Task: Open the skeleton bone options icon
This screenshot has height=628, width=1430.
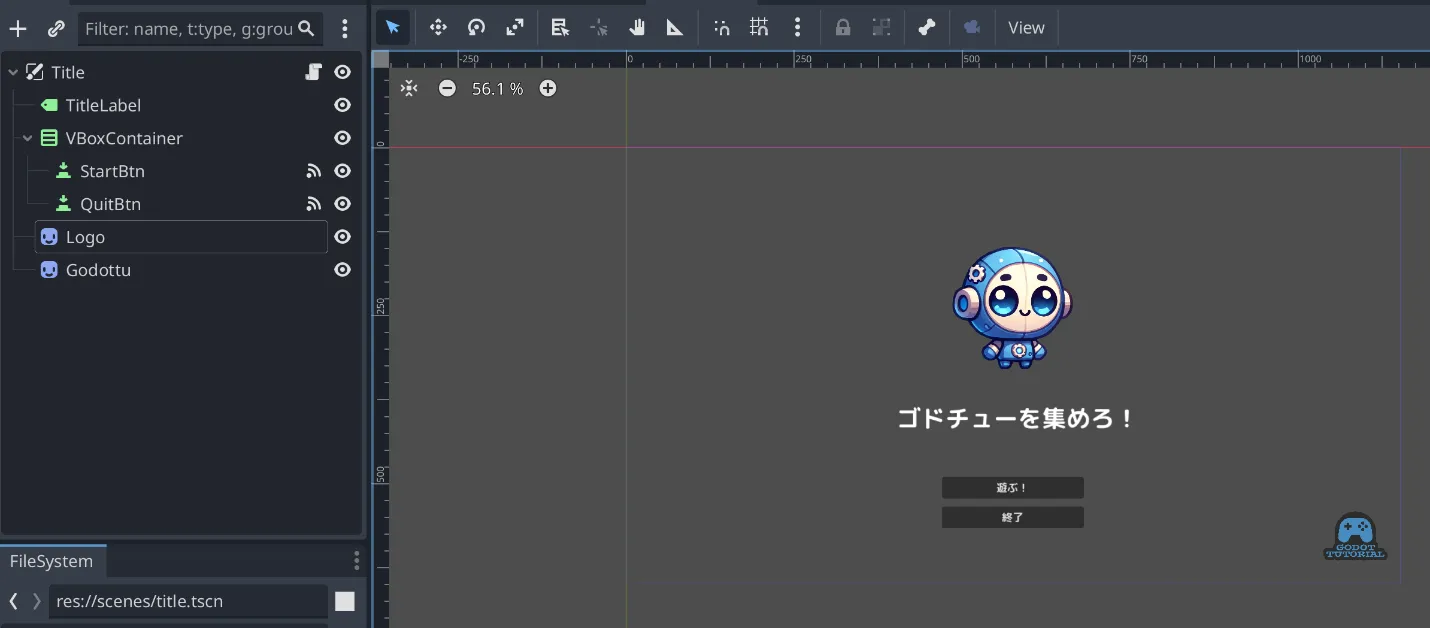Action: point(927,28)
